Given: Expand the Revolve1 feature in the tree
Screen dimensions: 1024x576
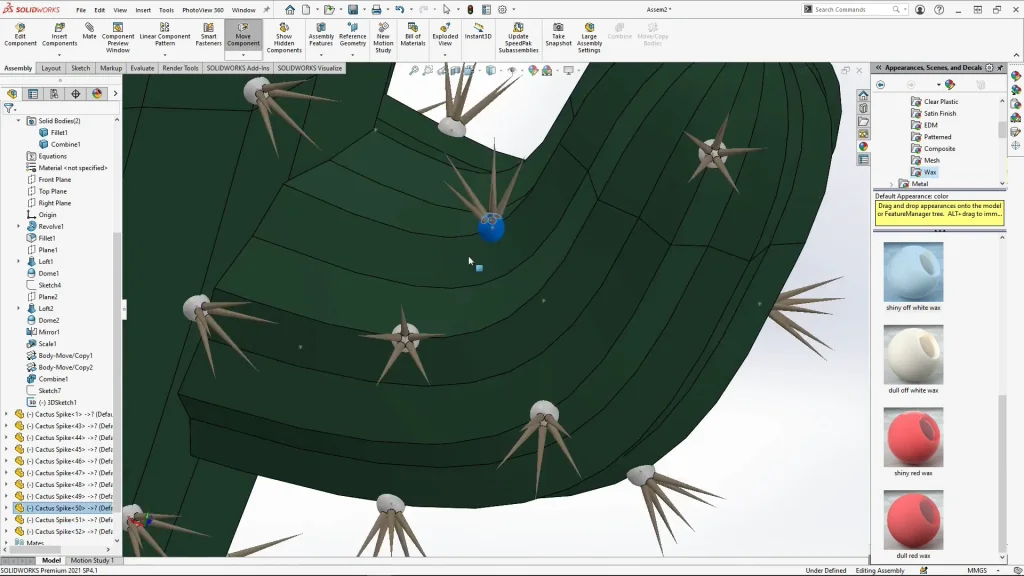Looking at the screenshot, I should tap(18, 227).
